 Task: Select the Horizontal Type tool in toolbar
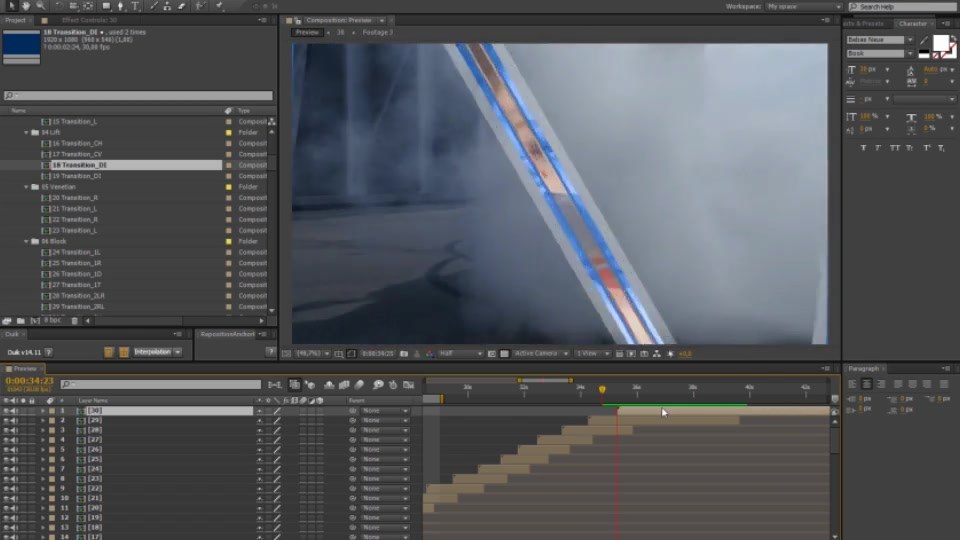tap(135, 6)
